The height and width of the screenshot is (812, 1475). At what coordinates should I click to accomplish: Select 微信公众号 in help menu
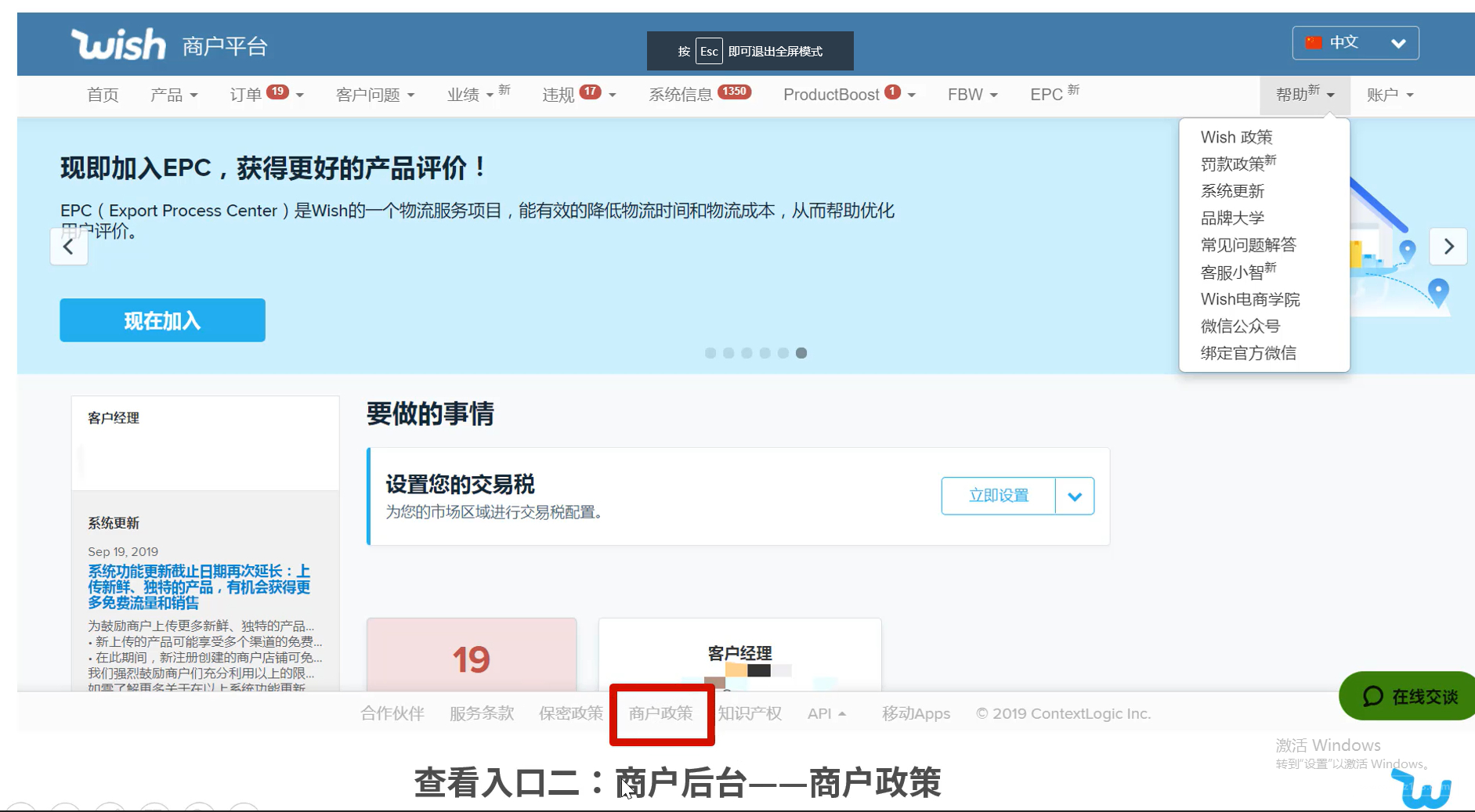tap(1240, 326)
